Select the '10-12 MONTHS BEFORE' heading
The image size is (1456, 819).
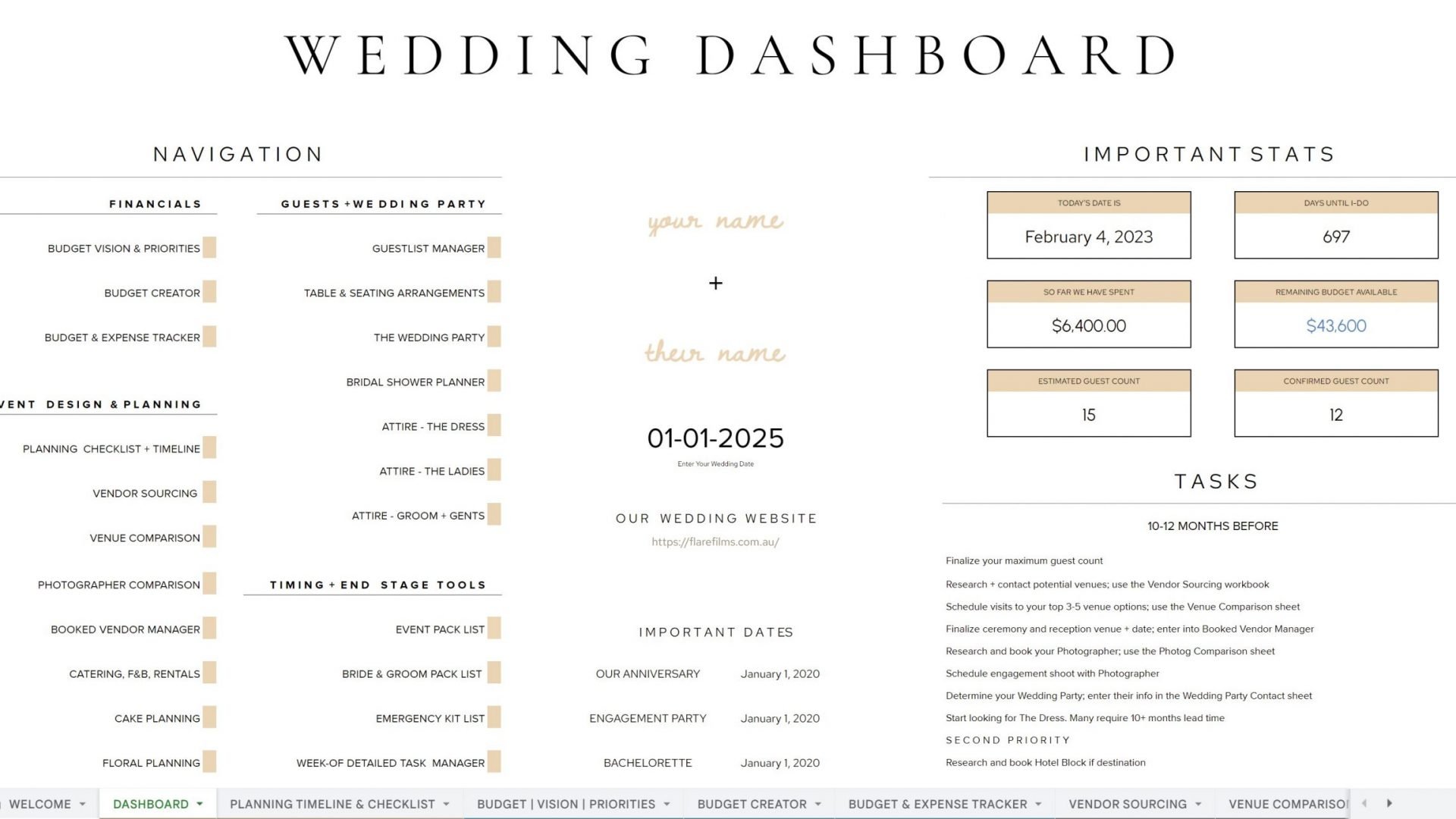click(x=1212, y=526)
